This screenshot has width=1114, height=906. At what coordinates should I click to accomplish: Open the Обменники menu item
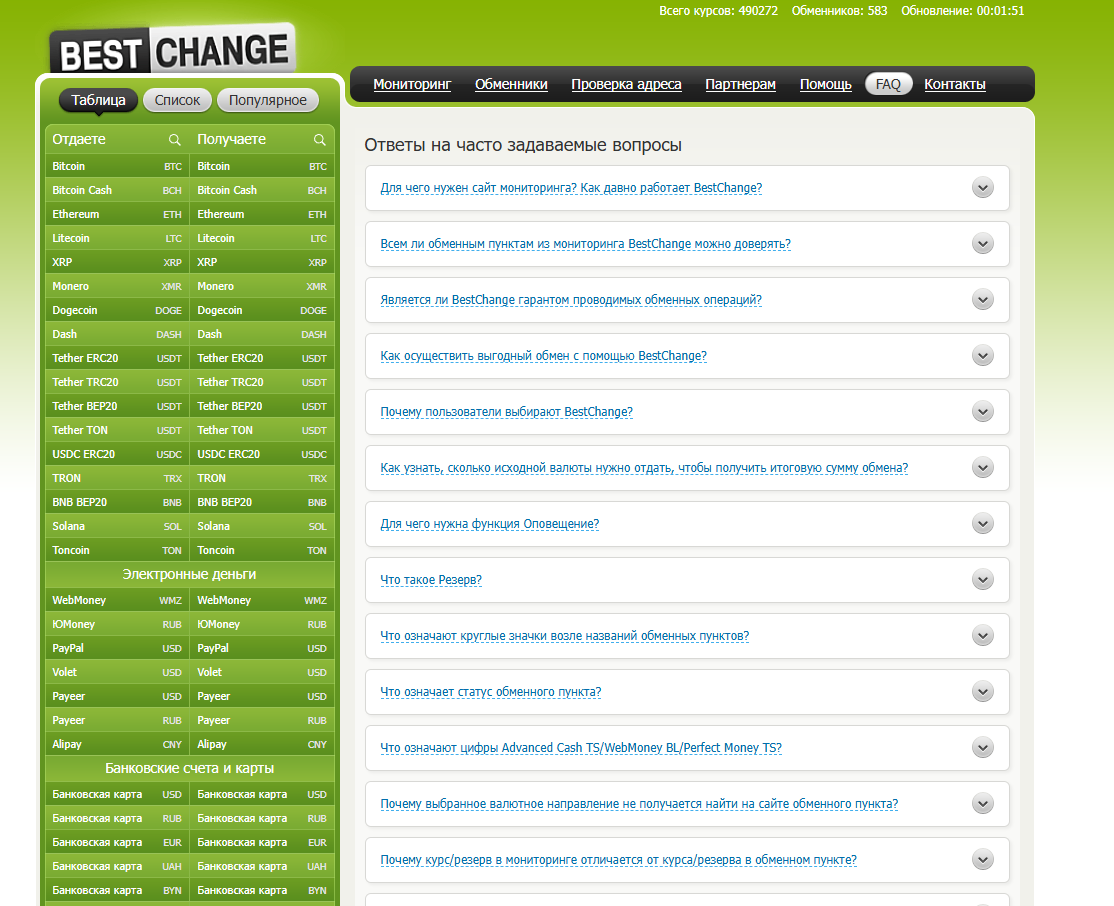click(511, 85)
